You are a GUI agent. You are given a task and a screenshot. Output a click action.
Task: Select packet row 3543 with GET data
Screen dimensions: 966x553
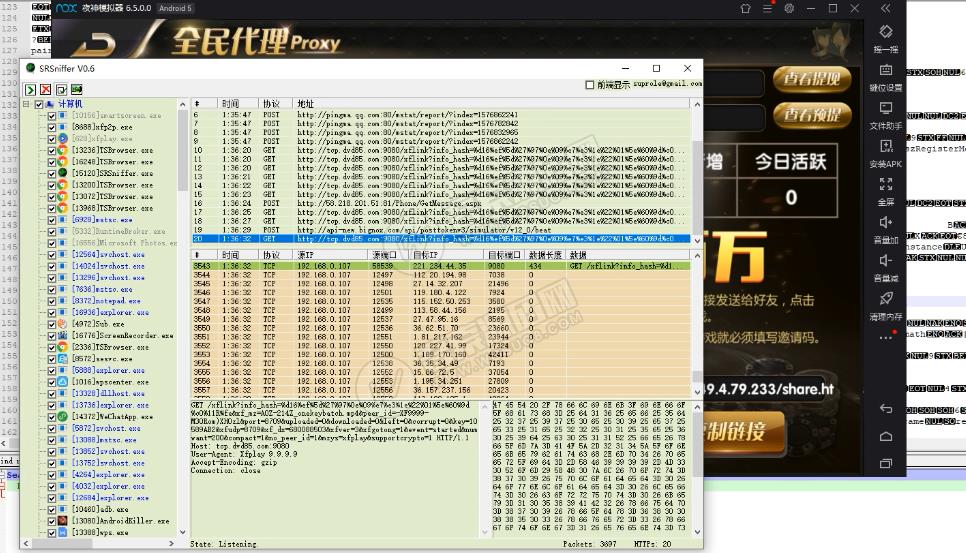[441, 266]
